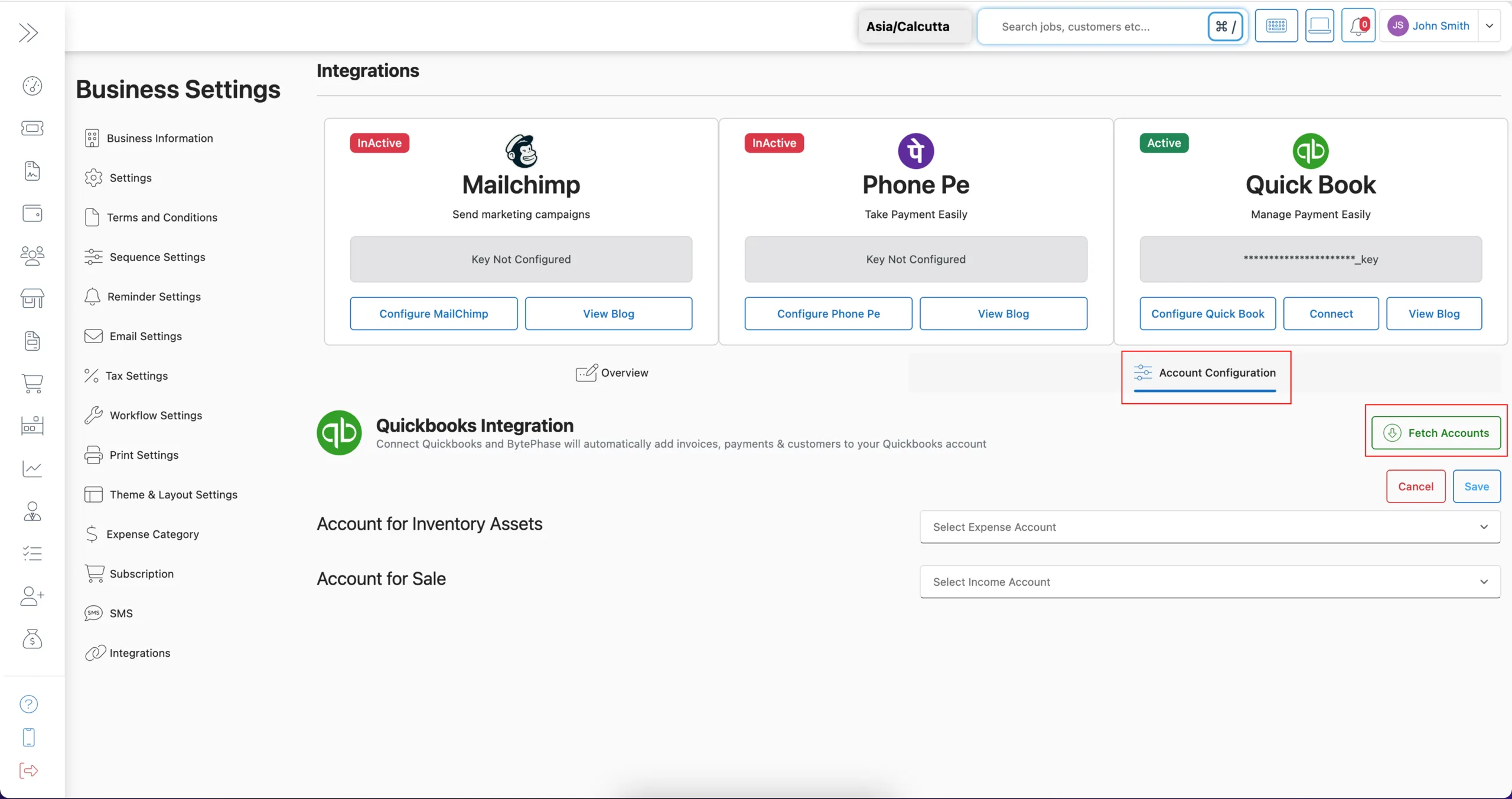Open the ticket icon in the sidebar
Image resolution: width=1512 pixels, height=799 pixels.
coord(32,128)
